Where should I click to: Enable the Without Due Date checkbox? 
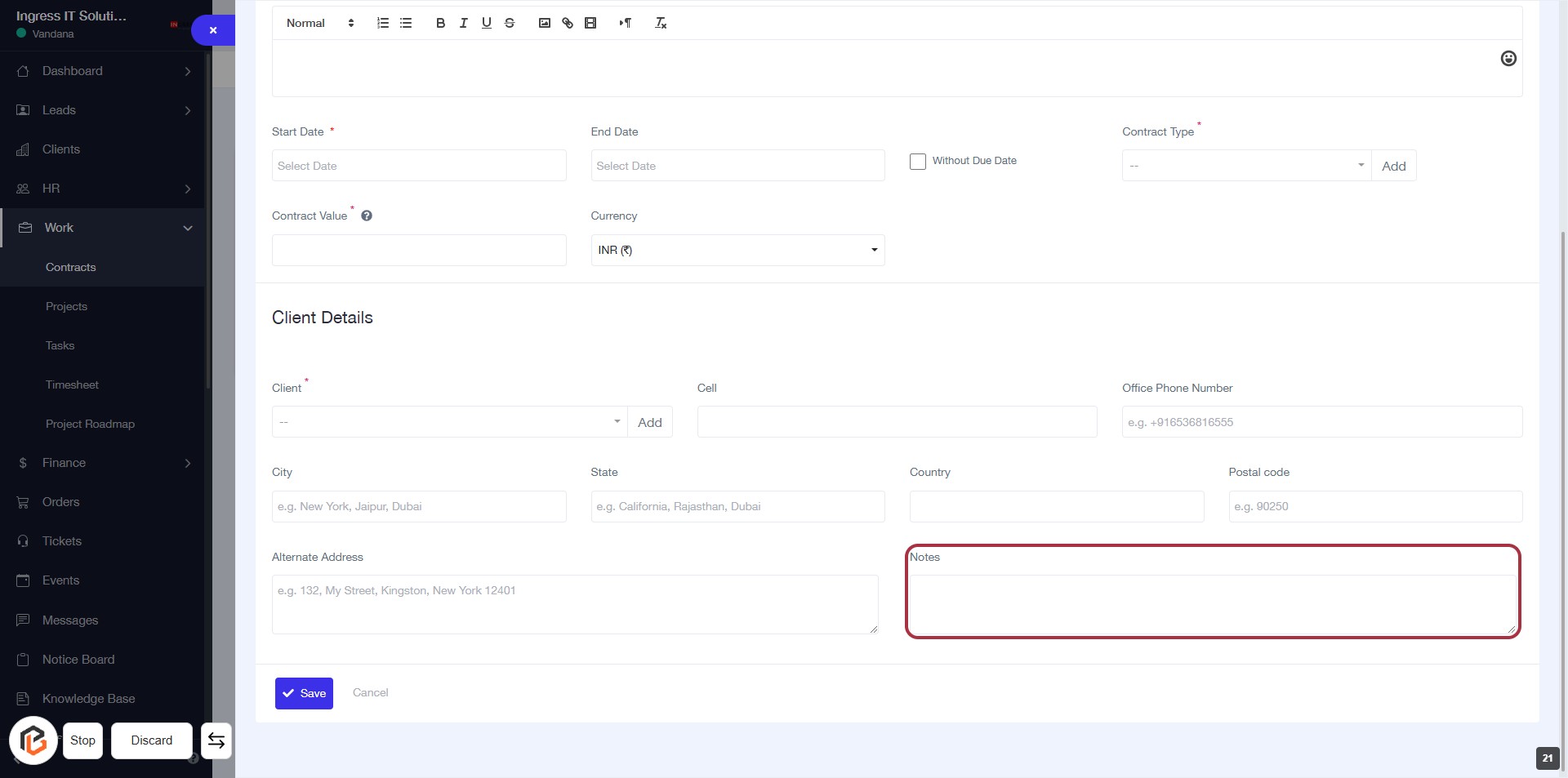pyautogui.click(x=918, y=161)
